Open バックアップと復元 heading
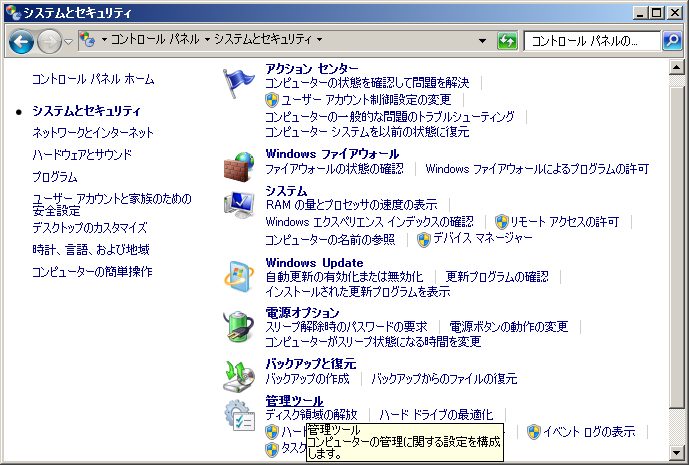Screen dimensions: 689x465 click(311, 364)
